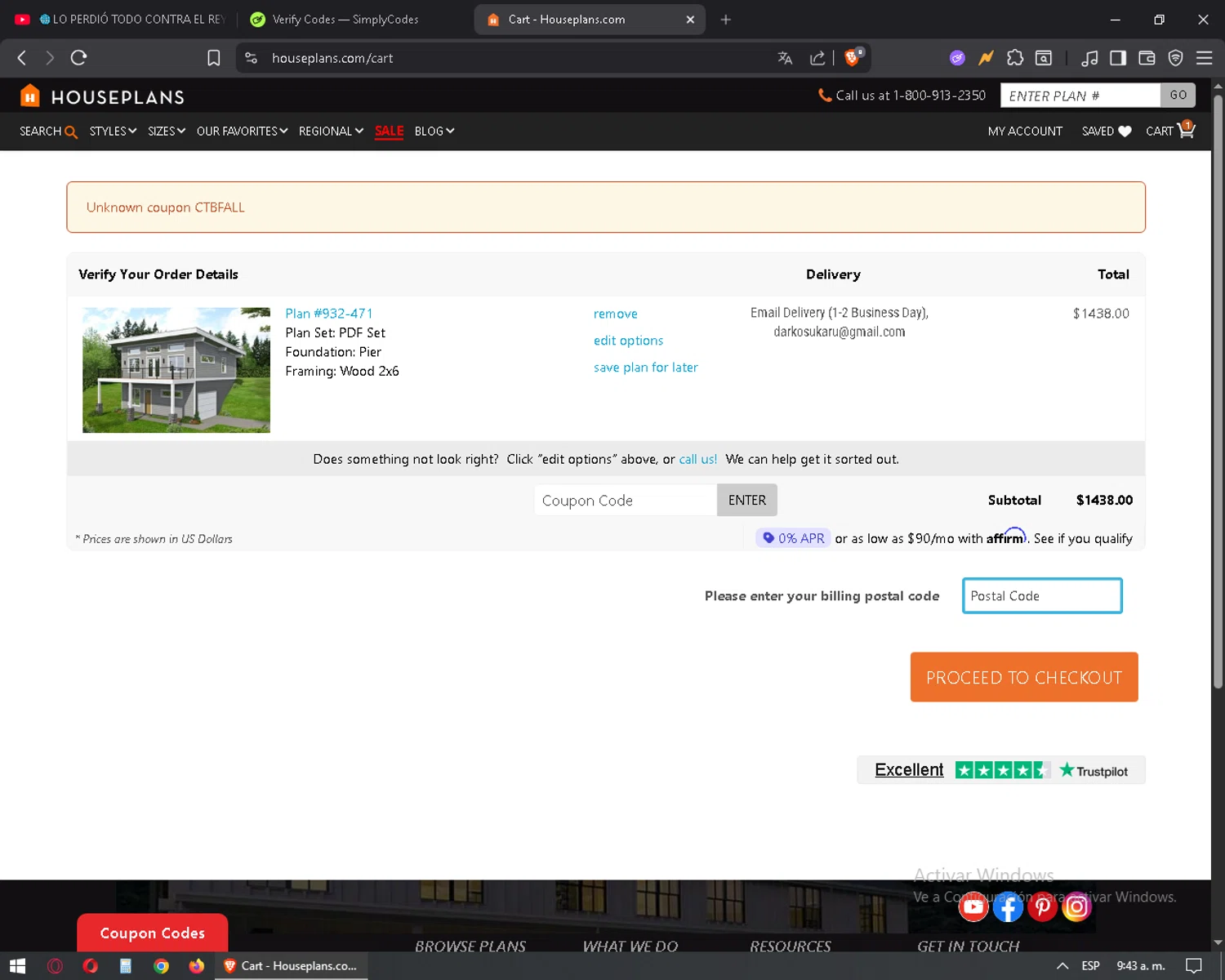1225x980 pixels.
Task: Open the Plan #932-471 link
Action: (x=329, y=314)
